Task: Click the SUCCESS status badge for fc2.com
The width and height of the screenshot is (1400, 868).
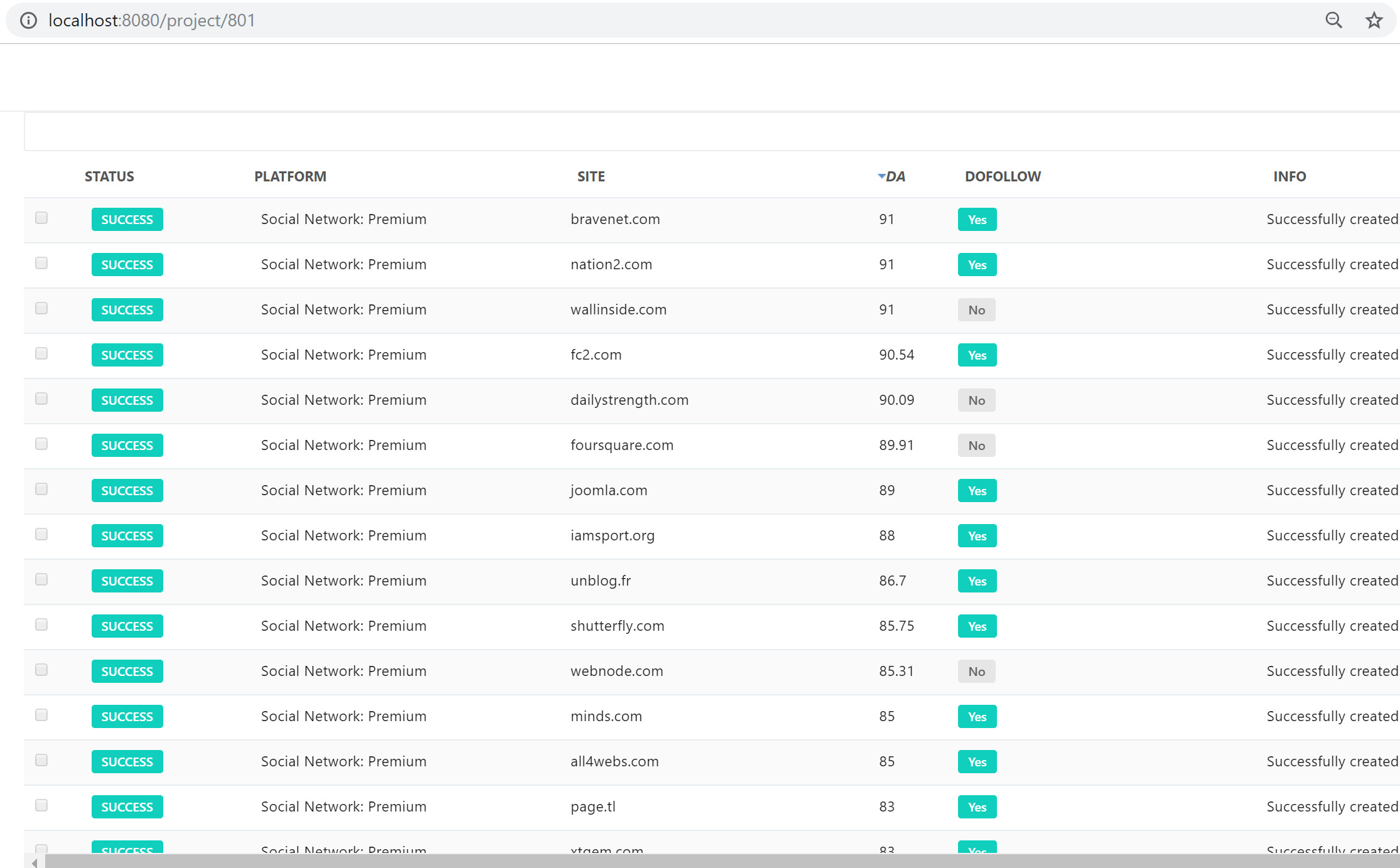Action: click(127, 355)
